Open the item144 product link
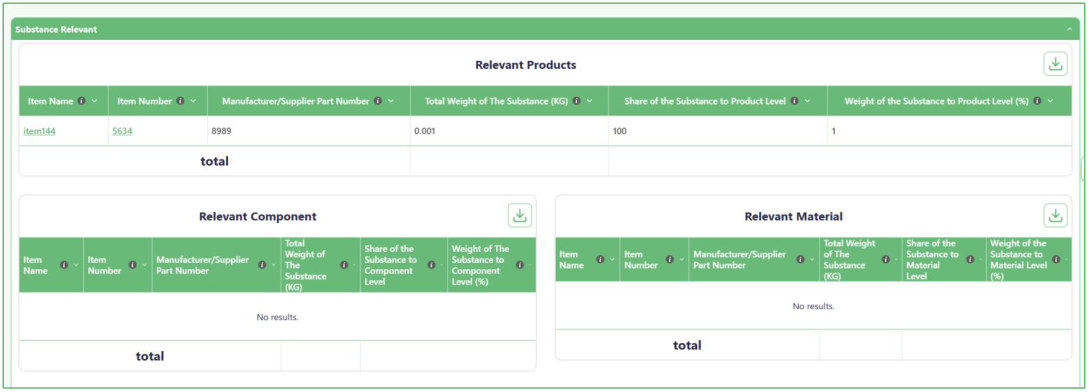Image resolution: width=1088 pixels, height=392 pixels. 39,130
